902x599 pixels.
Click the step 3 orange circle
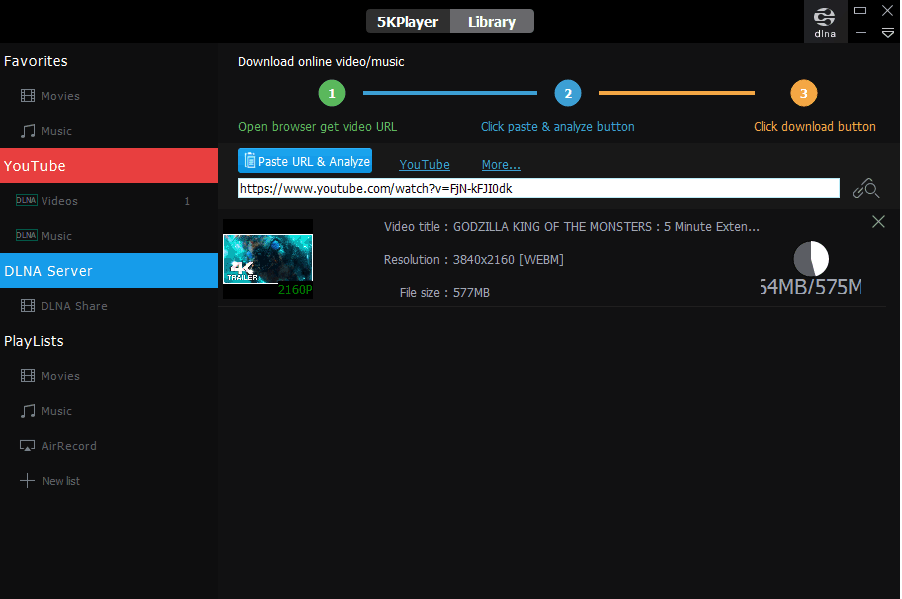804,93
